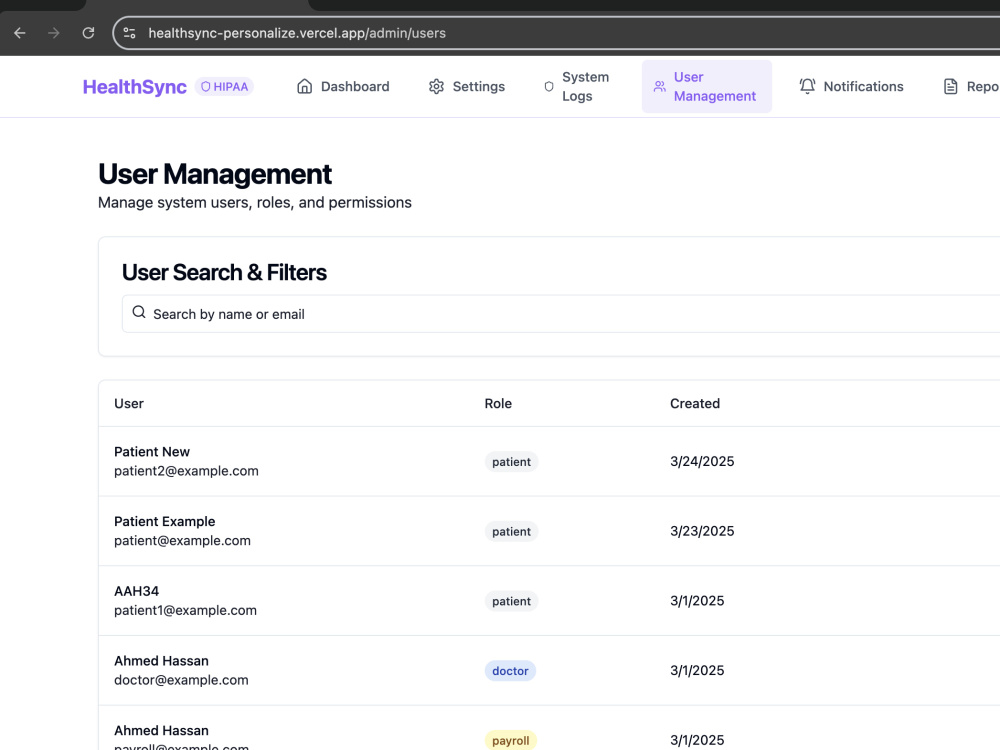
Task: Click the Role column header
Action: tap(498, 404)
